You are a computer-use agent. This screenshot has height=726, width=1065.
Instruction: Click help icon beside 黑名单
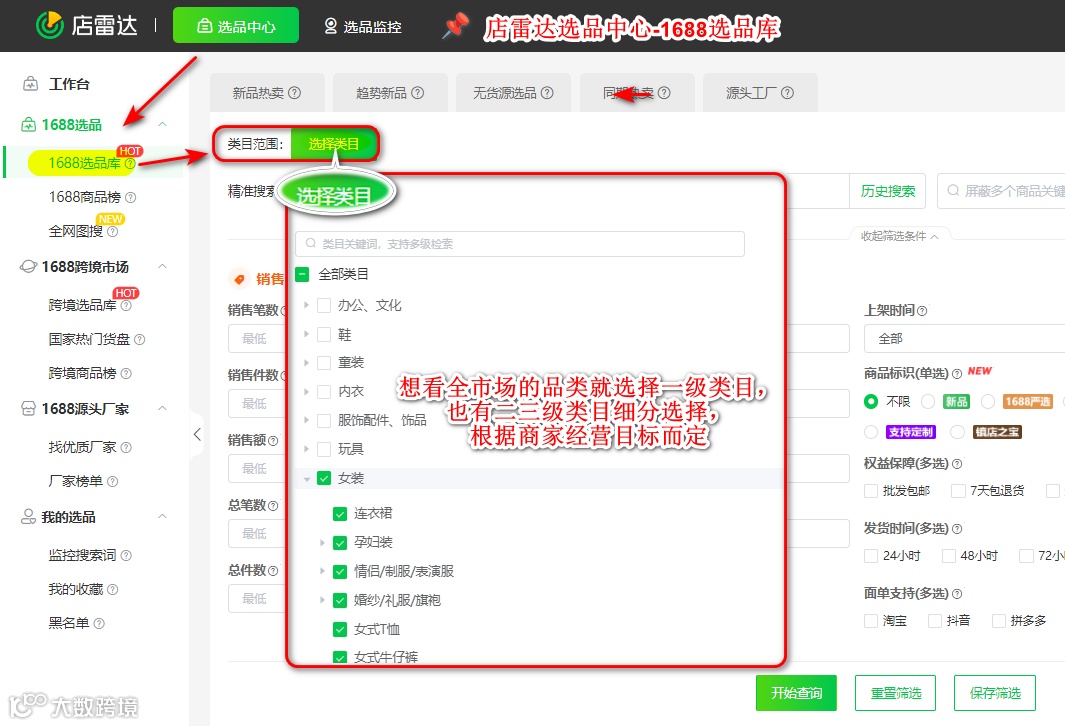pyautogui.click(x=99, y=623)
